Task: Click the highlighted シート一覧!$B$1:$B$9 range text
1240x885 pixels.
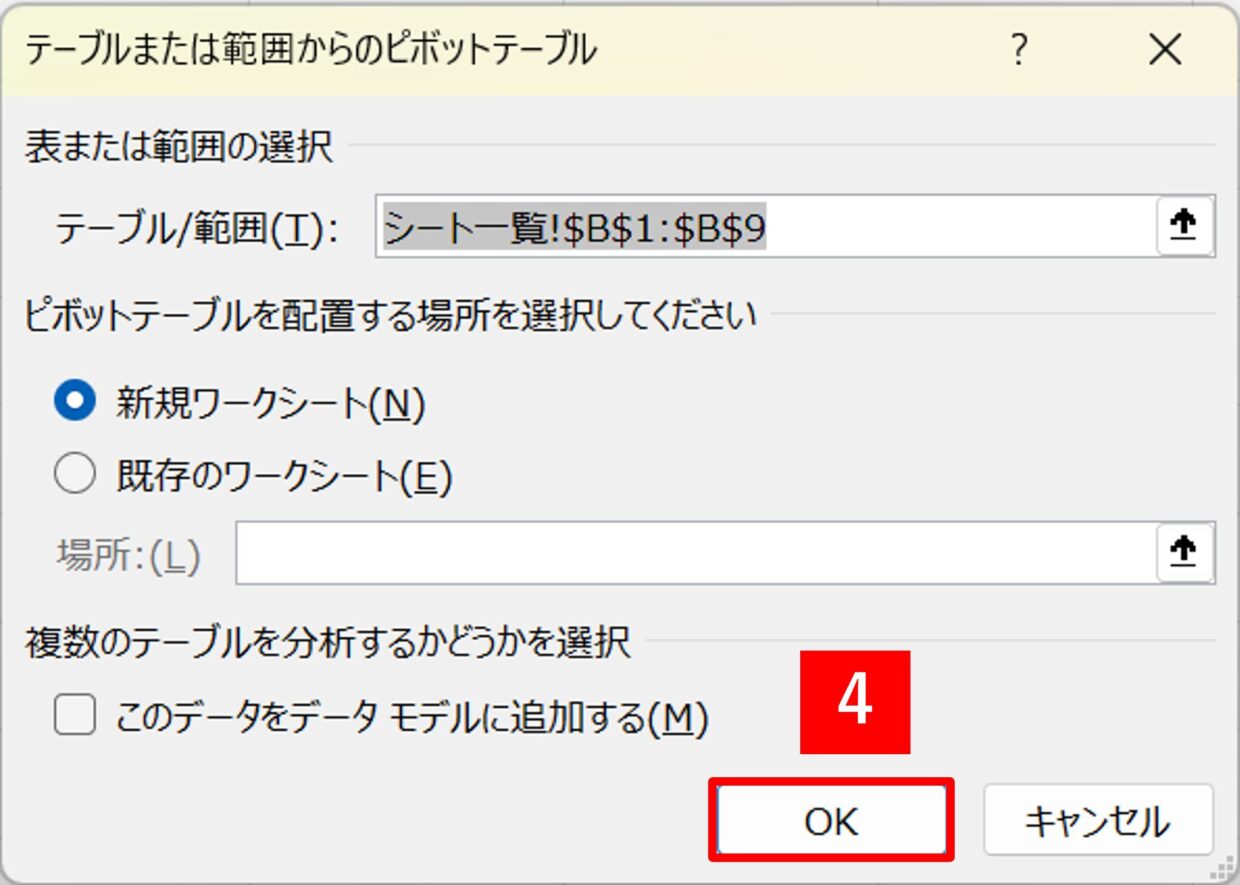Action: 575,229
